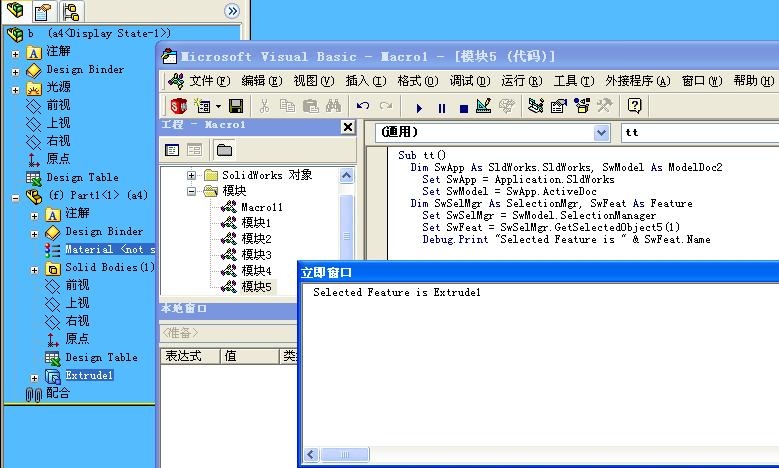Click the Paste toolbar icon

(x=311, y=106)
